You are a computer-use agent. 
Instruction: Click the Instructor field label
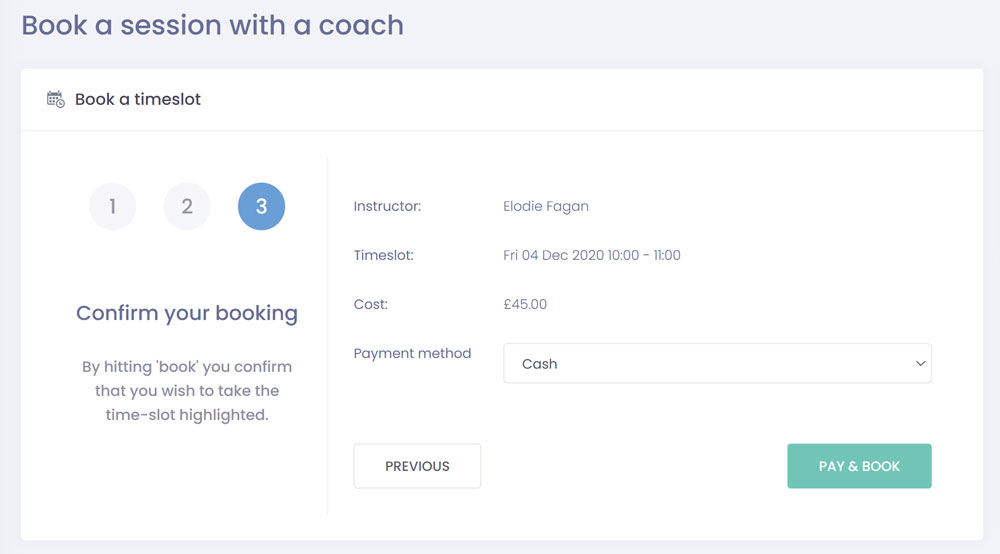coord(387,207)
